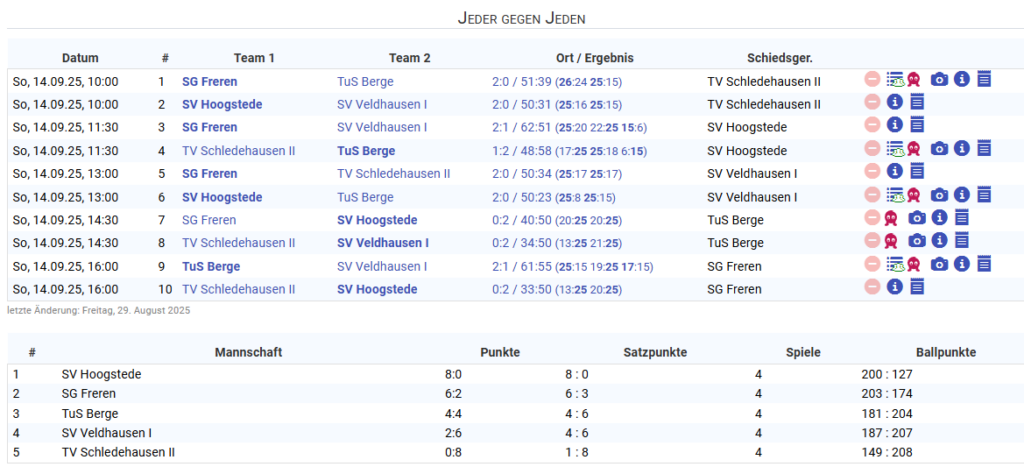
Task: Click the pink minus icon for game 10
Action: coord(872,287)
